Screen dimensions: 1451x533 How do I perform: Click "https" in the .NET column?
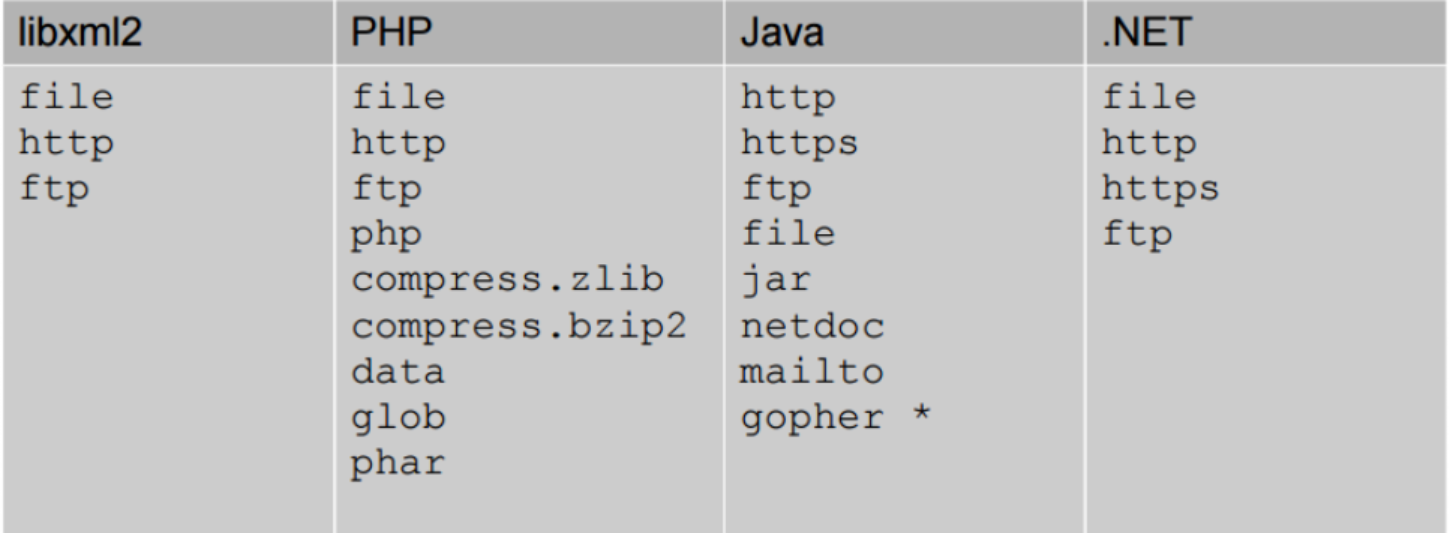(1161, 189)
